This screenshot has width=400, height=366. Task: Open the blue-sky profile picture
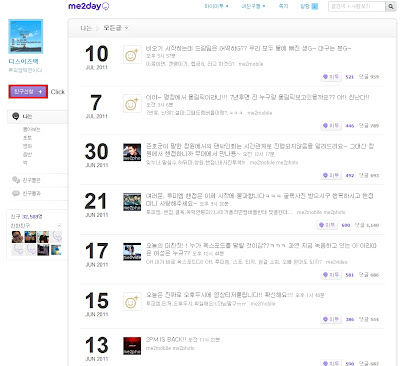coord(26,36)
